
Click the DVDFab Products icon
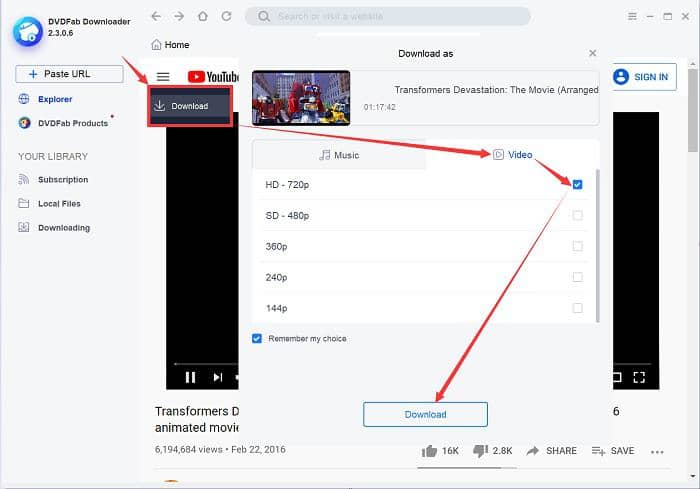24,123
